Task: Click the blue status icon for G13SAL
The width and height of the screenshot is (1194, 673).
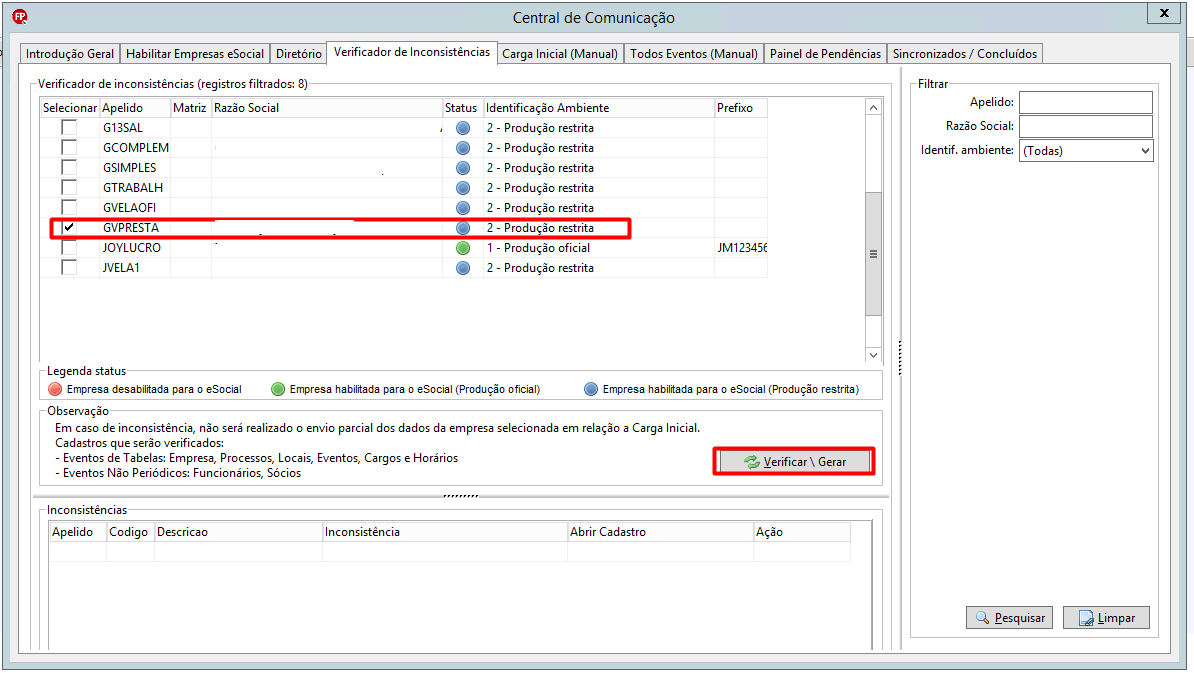Action: 463,128
